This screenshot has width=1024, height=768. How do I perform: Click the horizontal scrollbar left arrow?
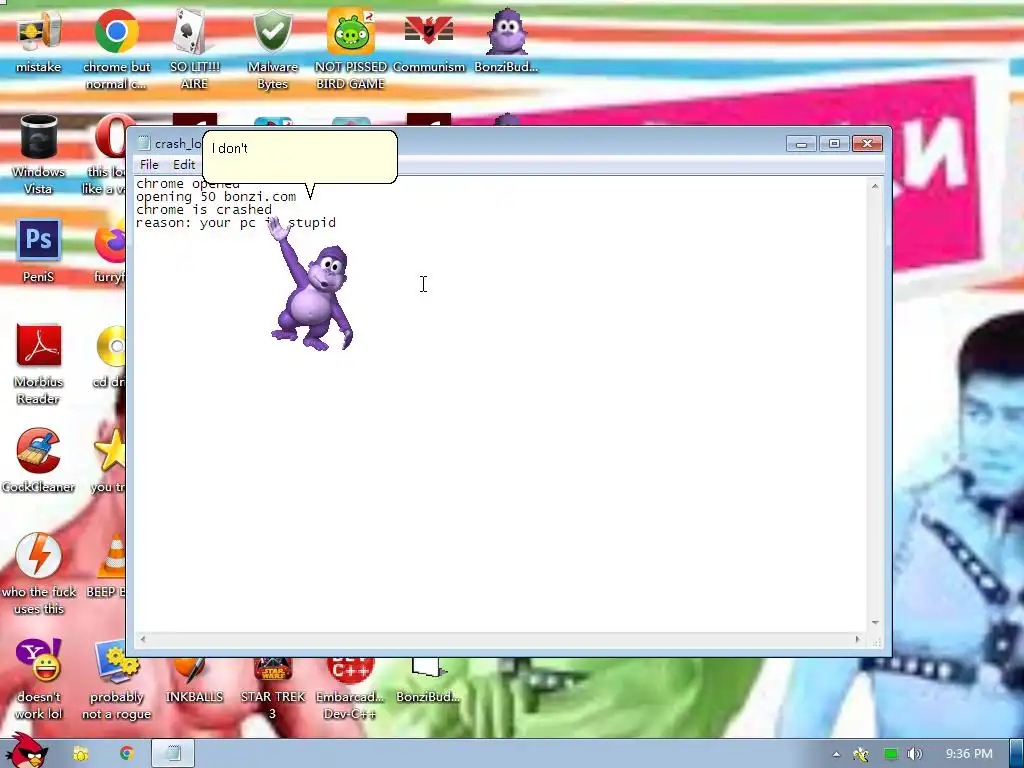[x=143, y=639]
